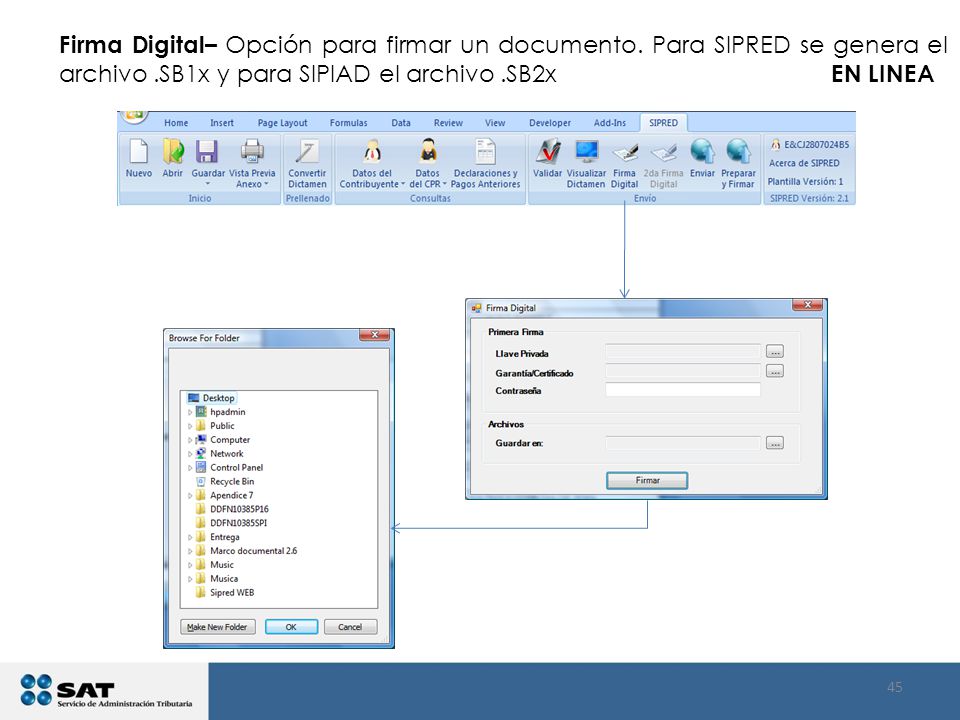This screenshot has height=720, width=960.
Task: Close the Firma Digital dialog
Action: coord(808,305)
